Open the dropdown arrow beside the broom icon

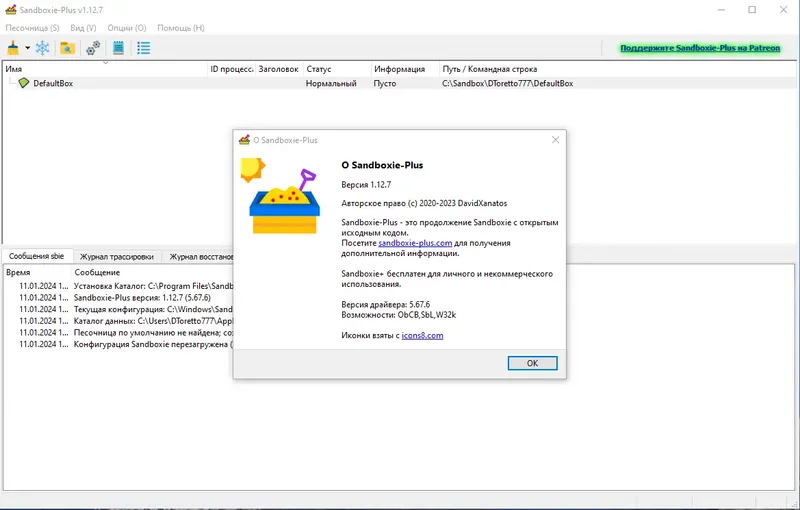click(x=28, y=48)
